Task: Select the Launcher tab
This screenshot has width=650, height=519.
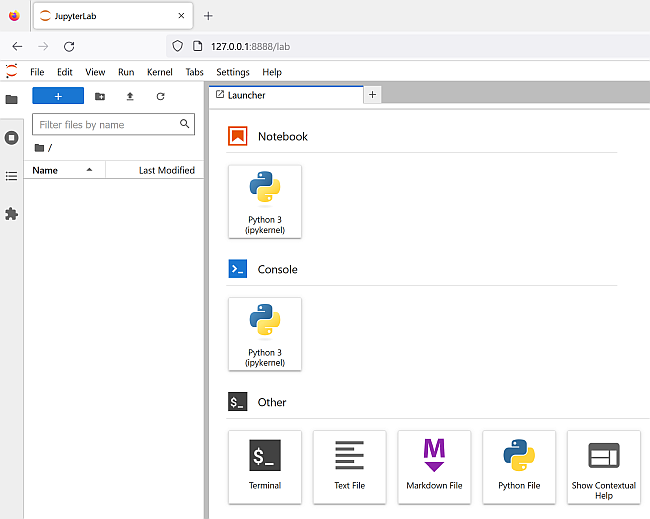Action: click(x=286, y=95)
